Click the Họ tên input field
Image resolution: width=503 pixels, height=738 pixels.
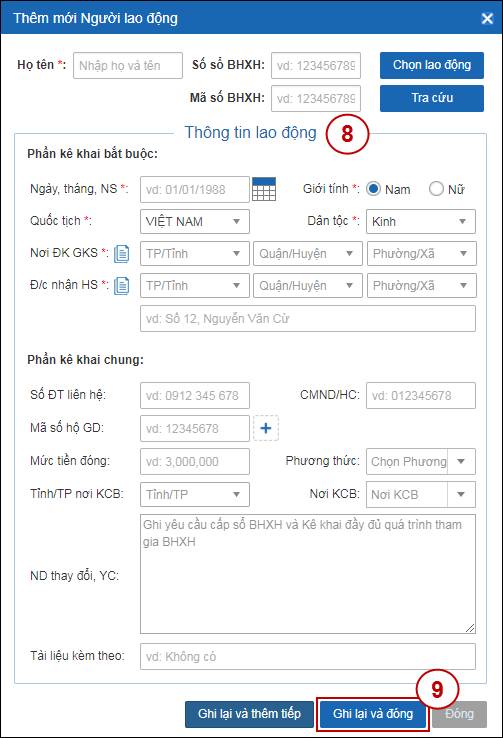click(x=128, y=65)
